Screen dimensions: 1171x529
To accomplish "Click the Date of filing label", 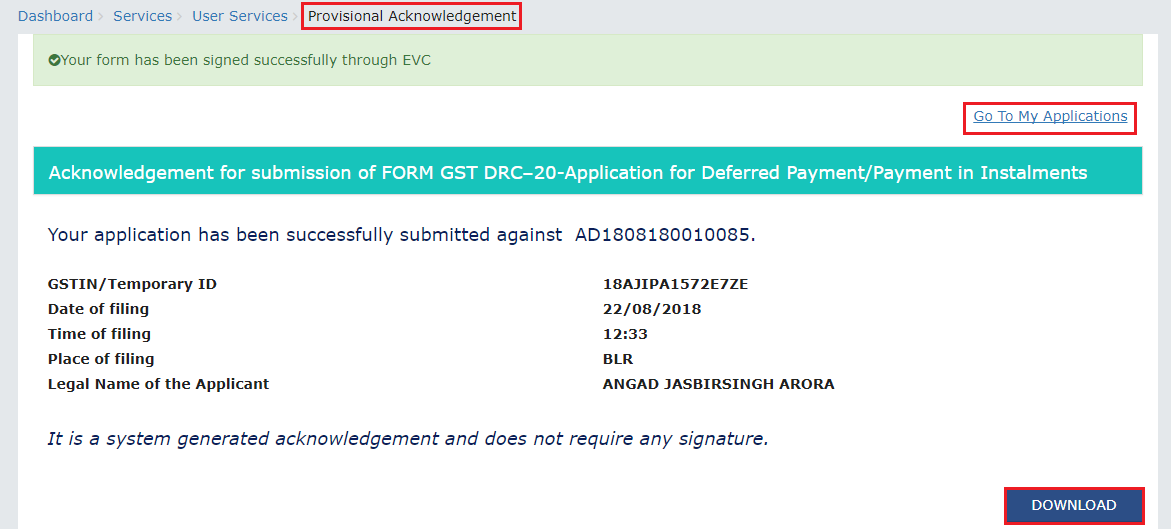I will pyautogui.click(x=98, y=309).
